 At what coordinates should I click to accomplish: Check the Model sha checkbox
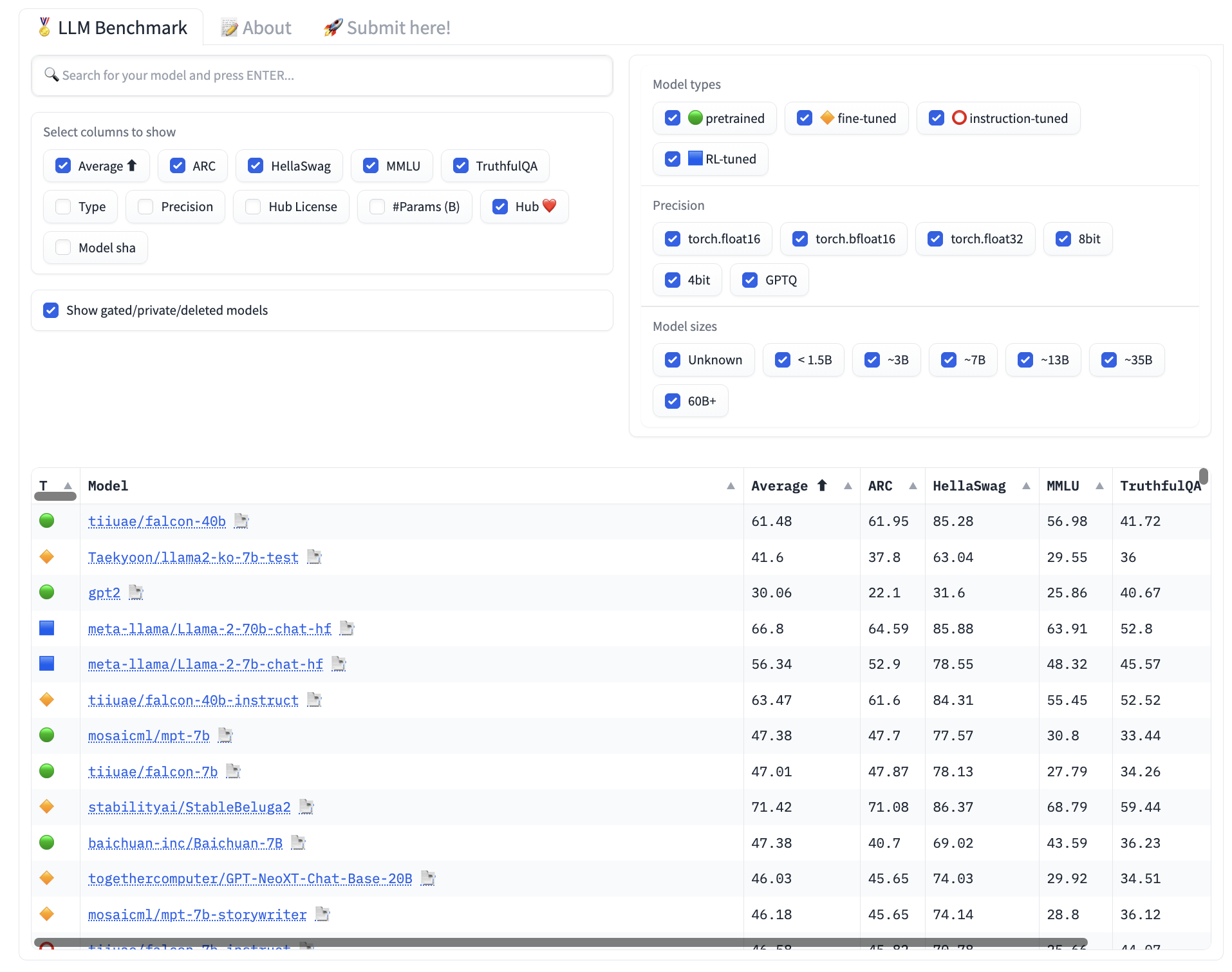(63, 248)
